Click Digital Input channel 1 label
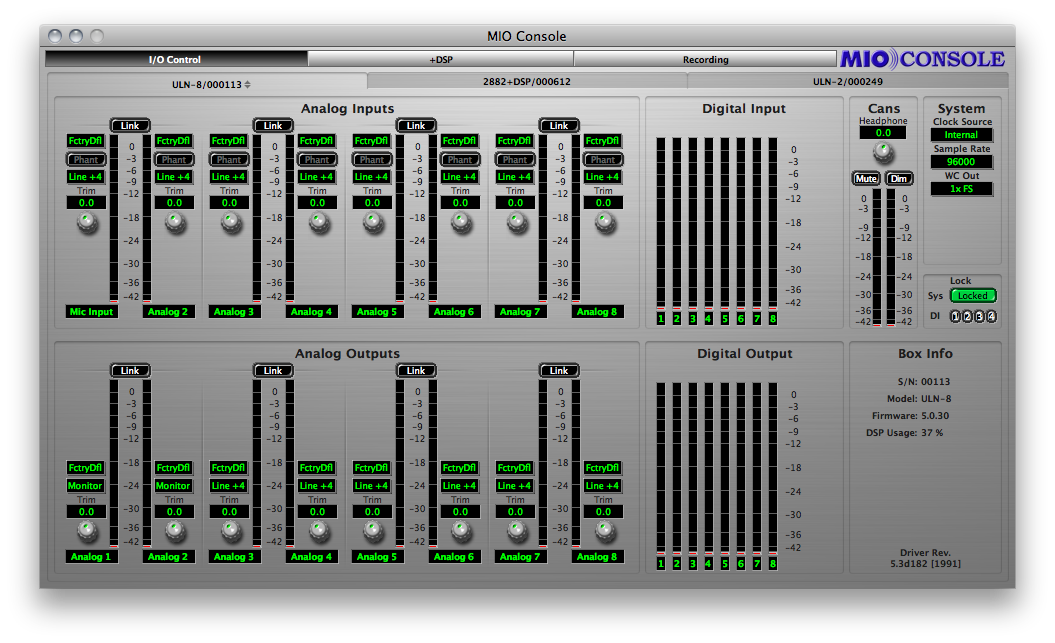 [661, 319]
